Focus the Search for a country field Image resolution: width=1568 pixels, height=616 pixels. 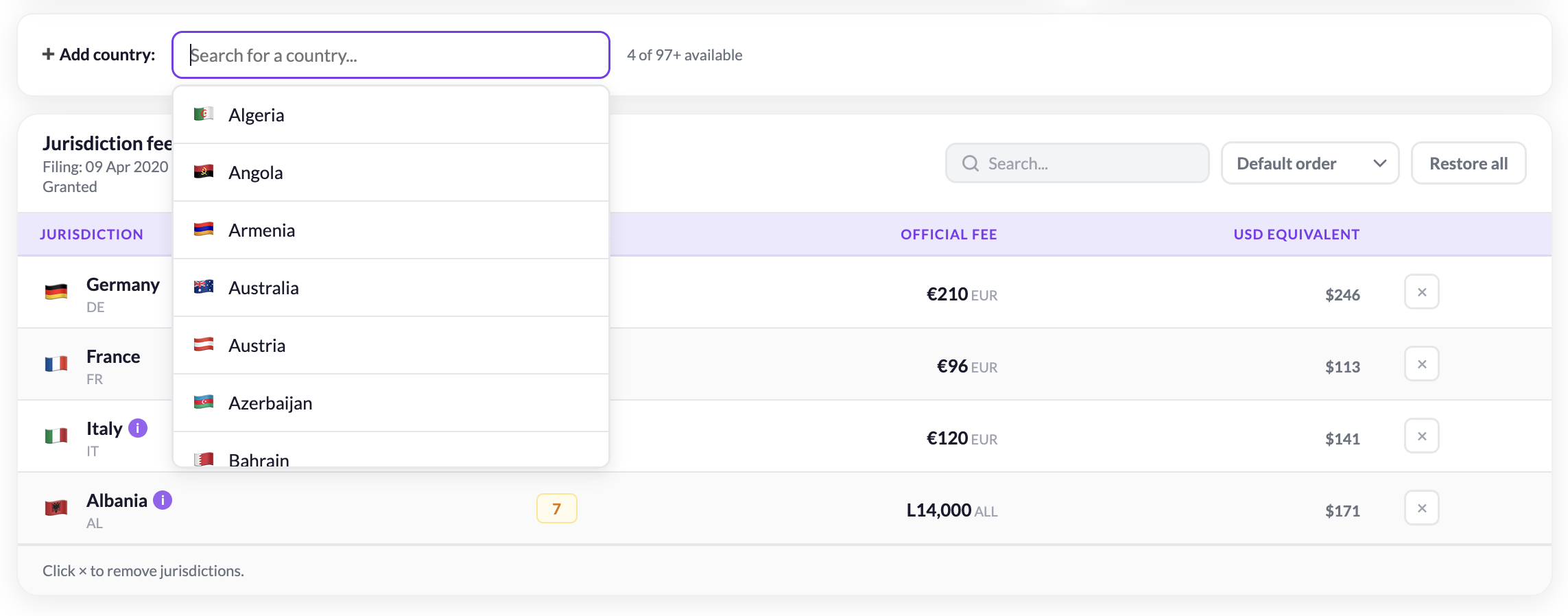click(391, 55)
